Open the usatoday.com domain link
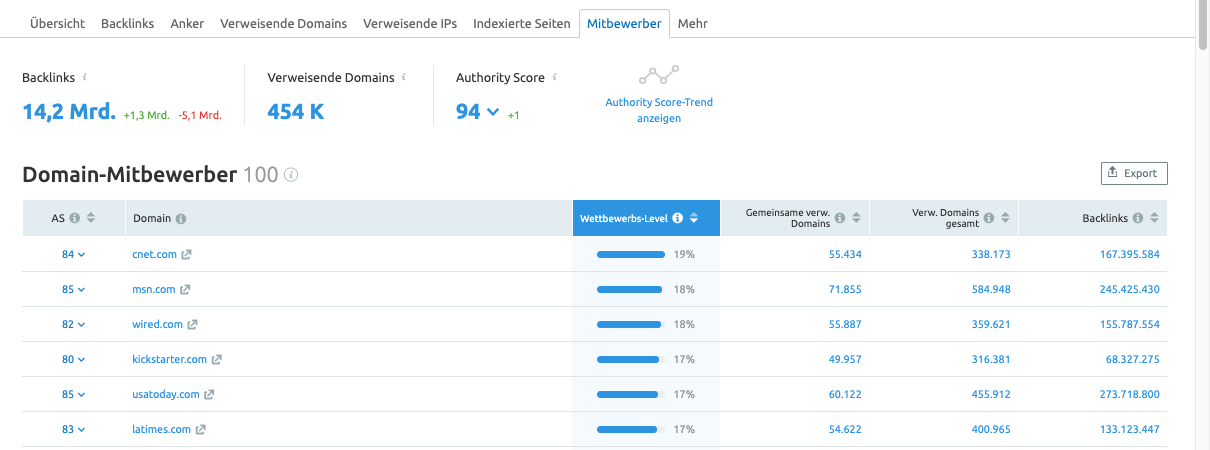This screenshot has width=1210, height=450. [166, 395]
